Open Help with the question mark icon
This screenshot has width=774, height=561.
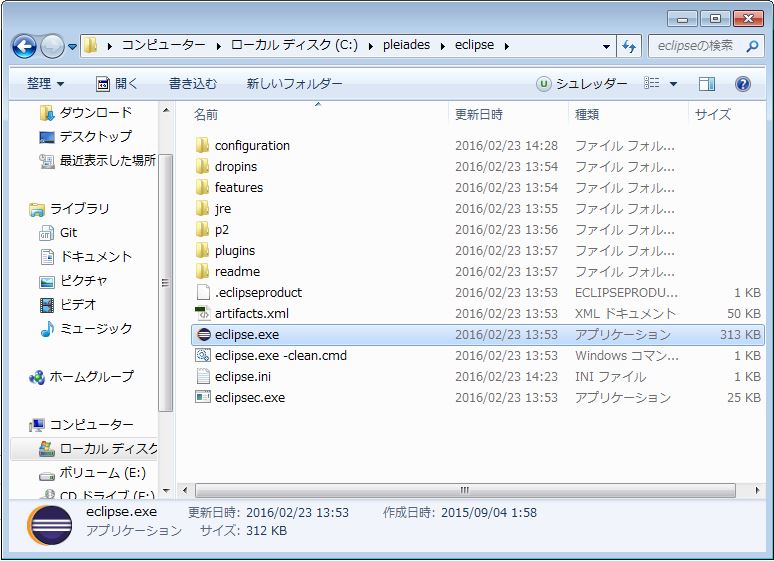[743, 83]
